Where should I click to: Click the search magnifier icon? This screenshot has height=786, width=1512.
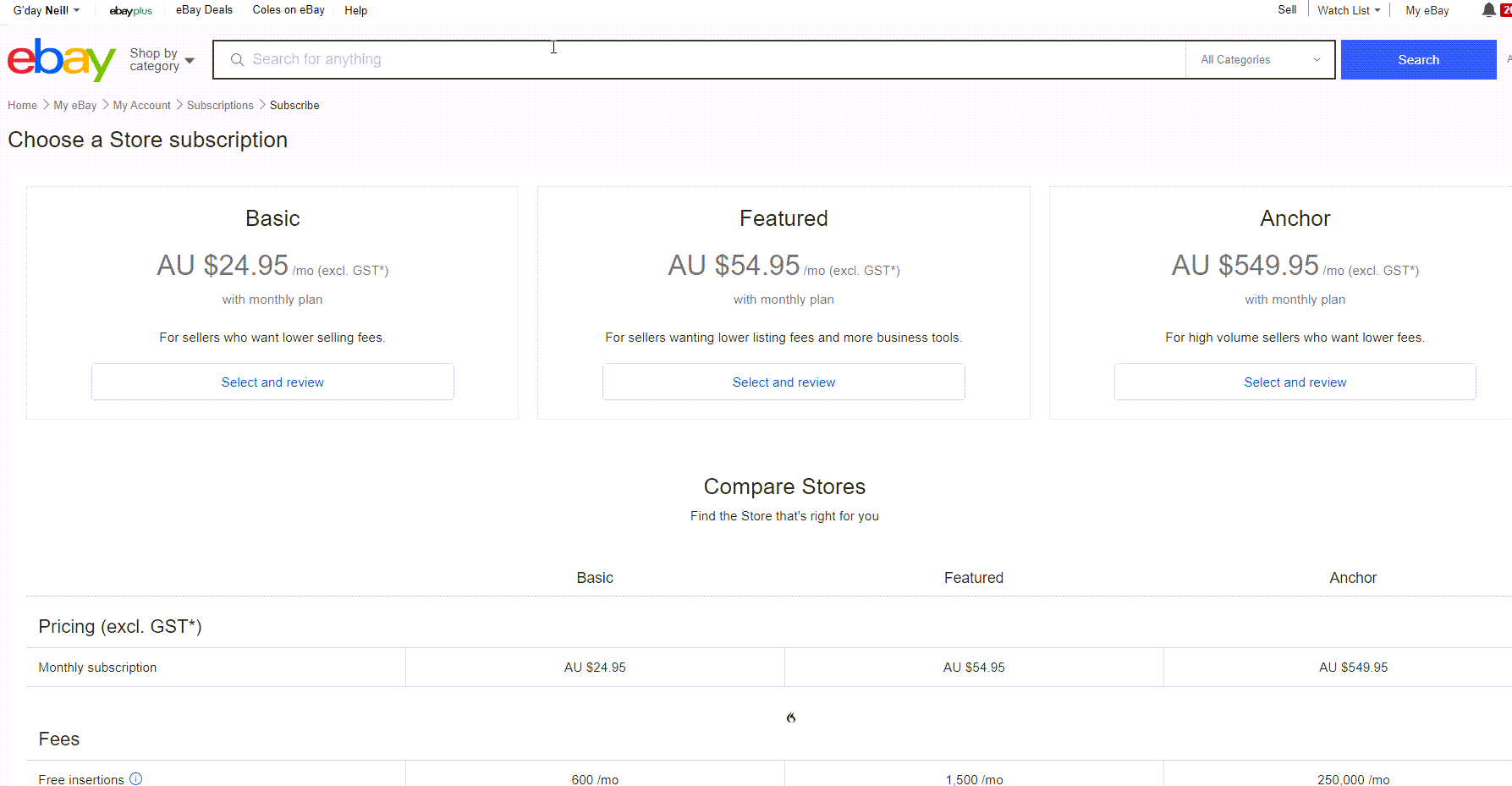point(237,59)
